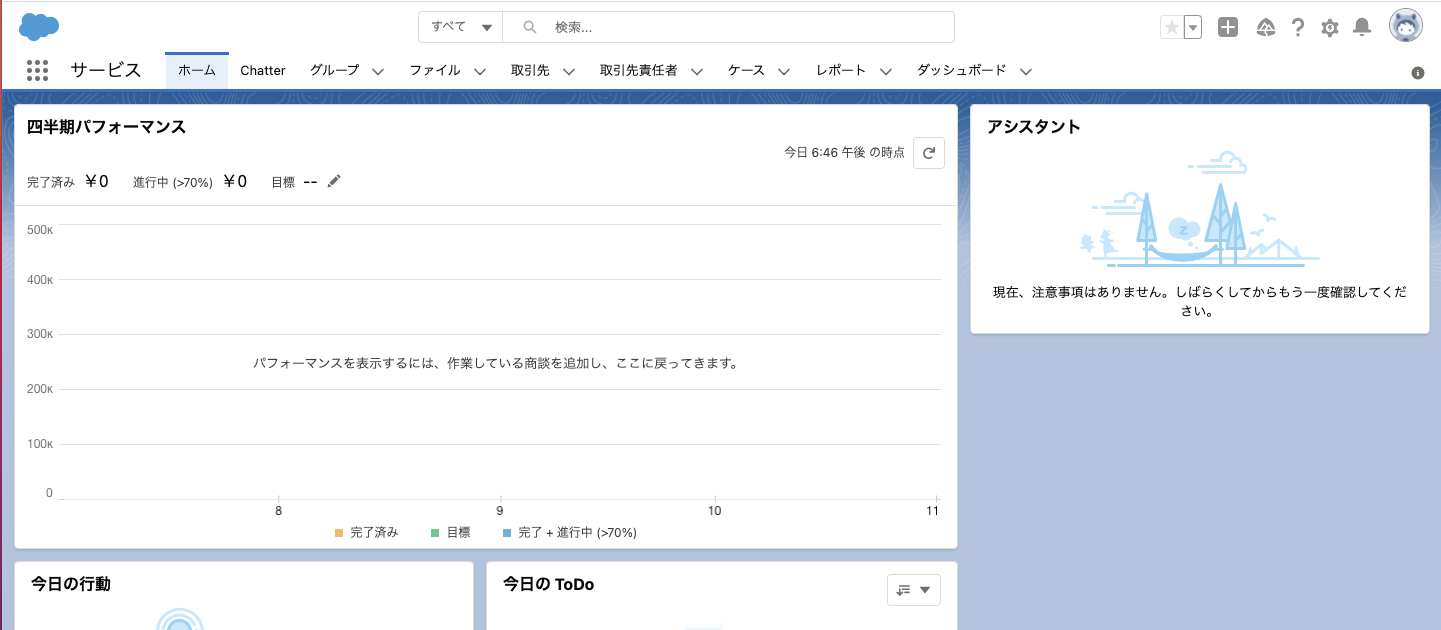The image size is (1441, 630).
Task: Open the user profile avatar
Action: [1406, 26]
